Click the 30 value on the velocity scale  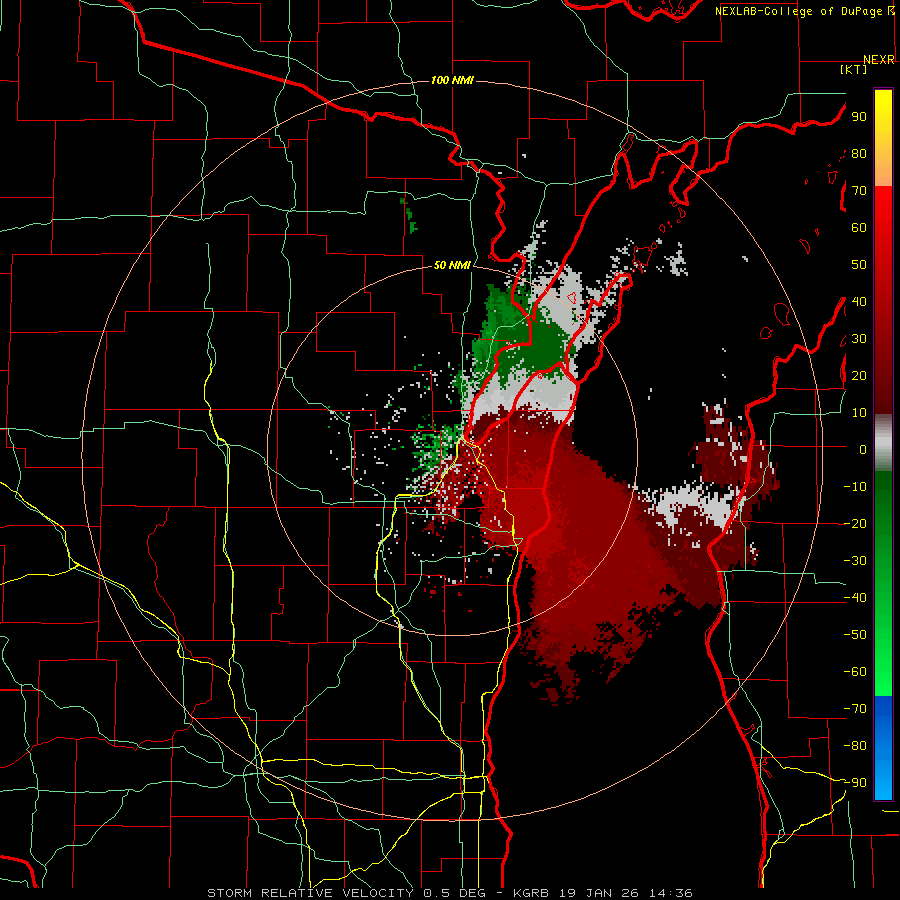(859, 339)
